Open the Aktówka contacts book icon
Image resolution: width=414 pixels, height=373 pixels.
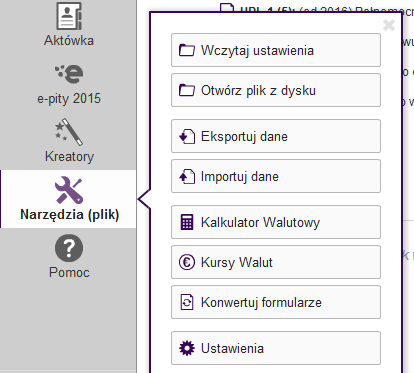[x=69, y=16]
